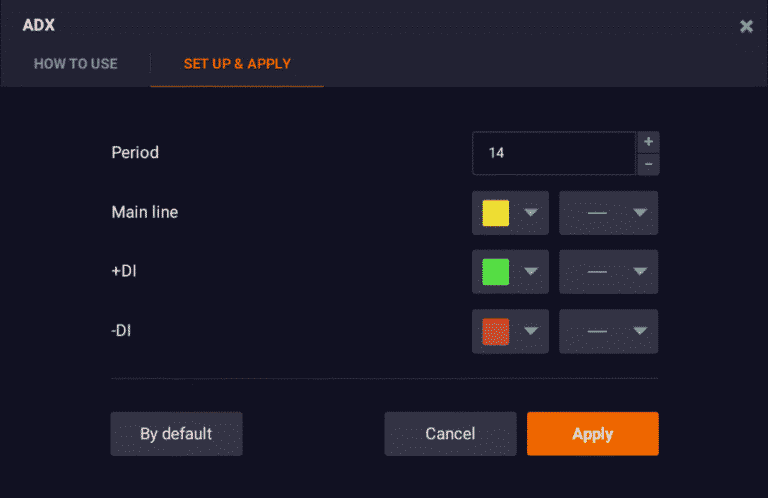Viewport: 768px width, 498px height.
Task: Open the Main line style dropdown
Action: pos(640,213)
